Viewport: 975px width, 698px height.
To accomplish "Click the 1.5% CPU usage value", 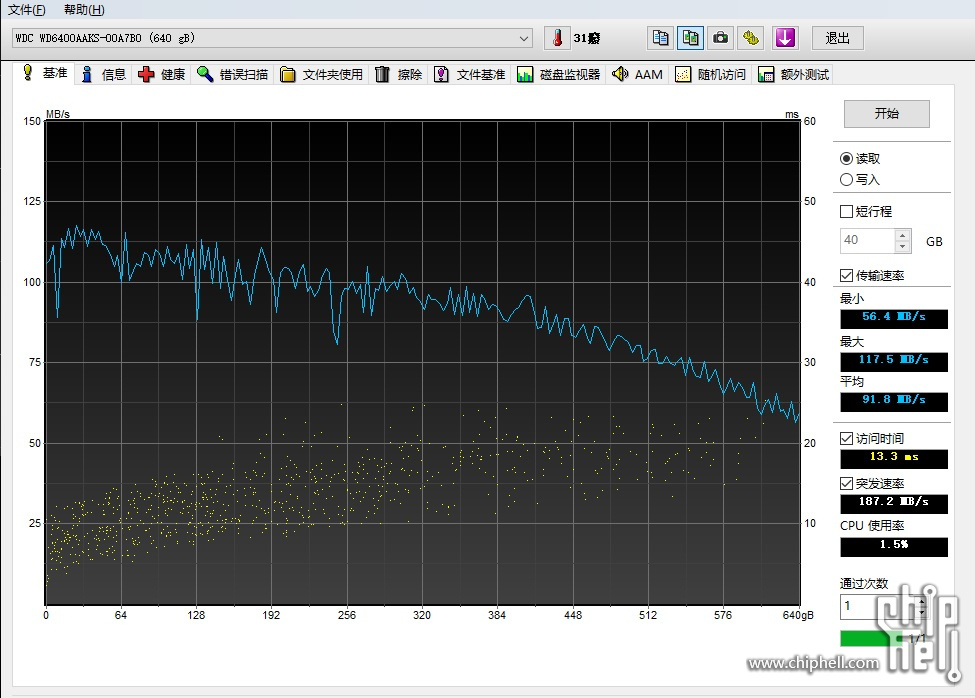I will click(x=894, y=546).
